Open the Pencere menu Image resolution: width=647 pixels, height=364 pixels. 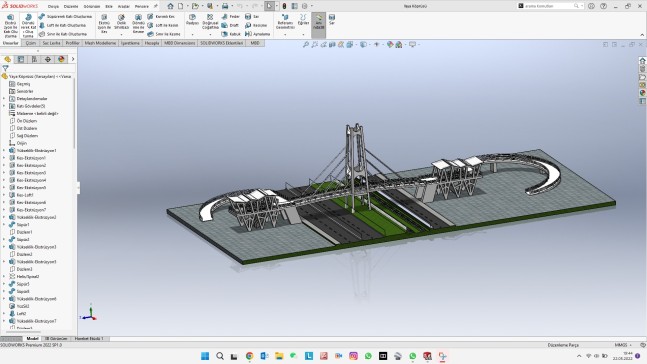(142, 6)
